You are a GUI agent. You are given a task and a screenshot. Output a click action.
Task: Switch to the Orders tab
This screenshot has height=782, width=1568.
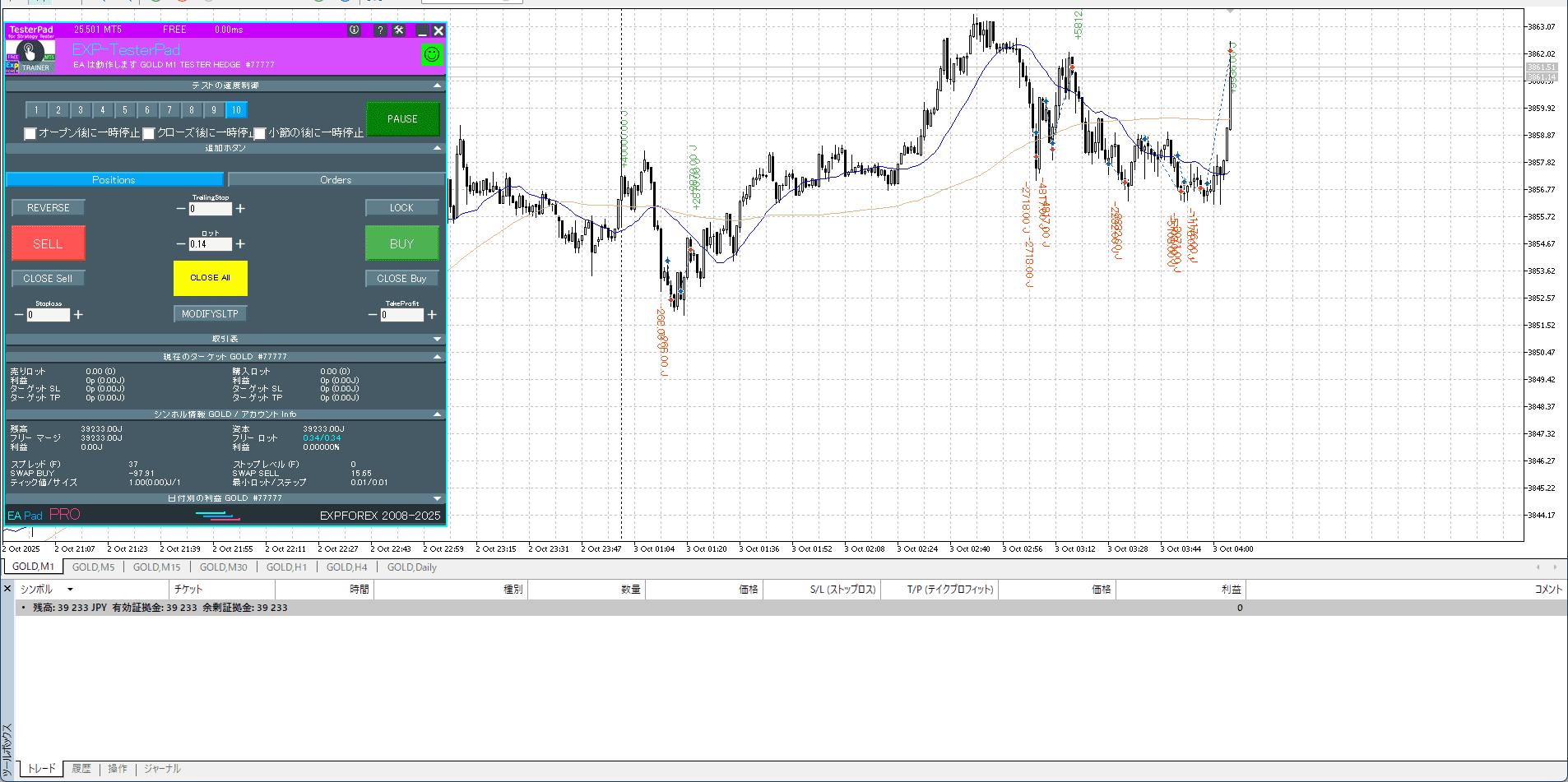tap(336, 180)
